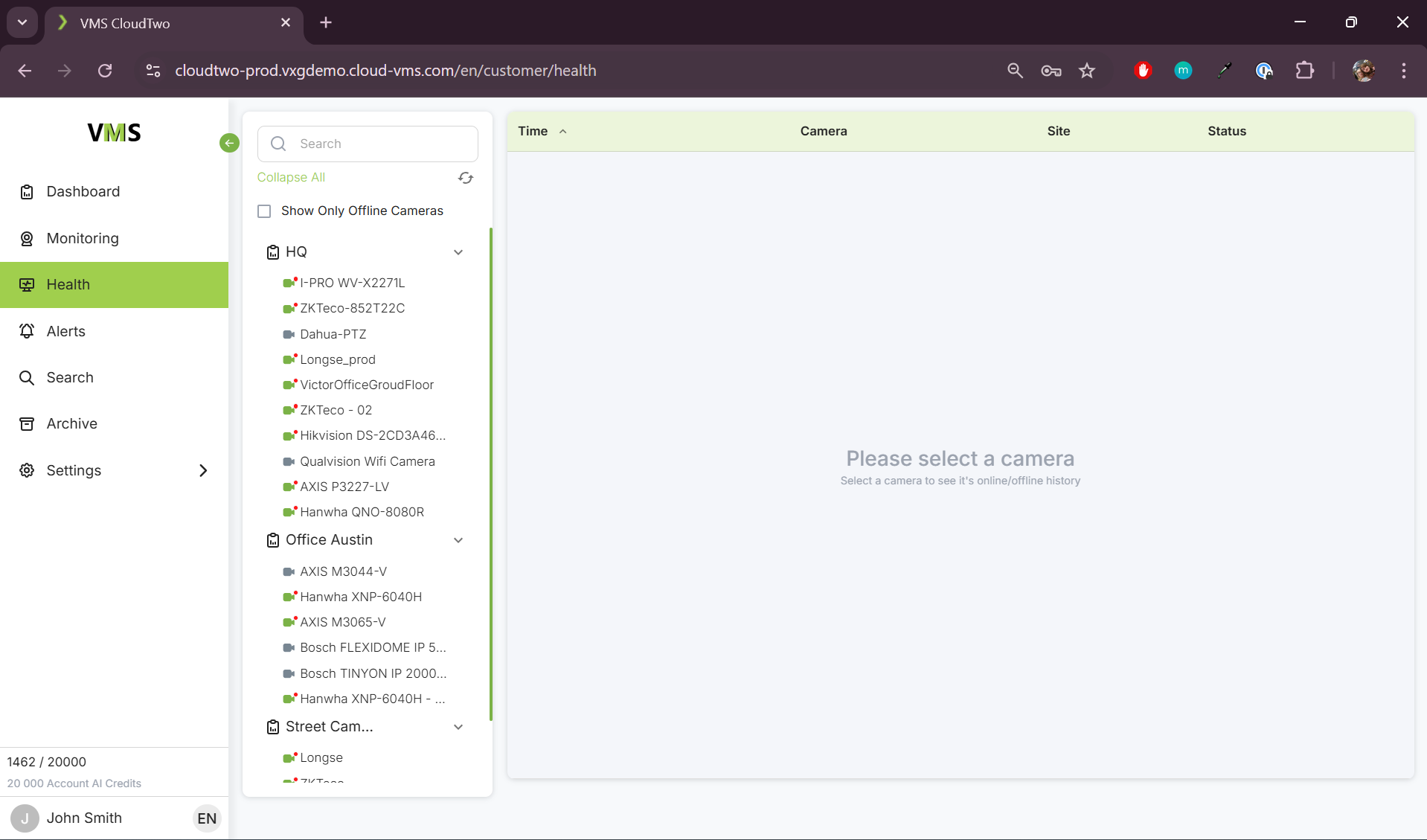
Task: Collapse the Street Cam group chevron
Action: [x=458, y=727]
